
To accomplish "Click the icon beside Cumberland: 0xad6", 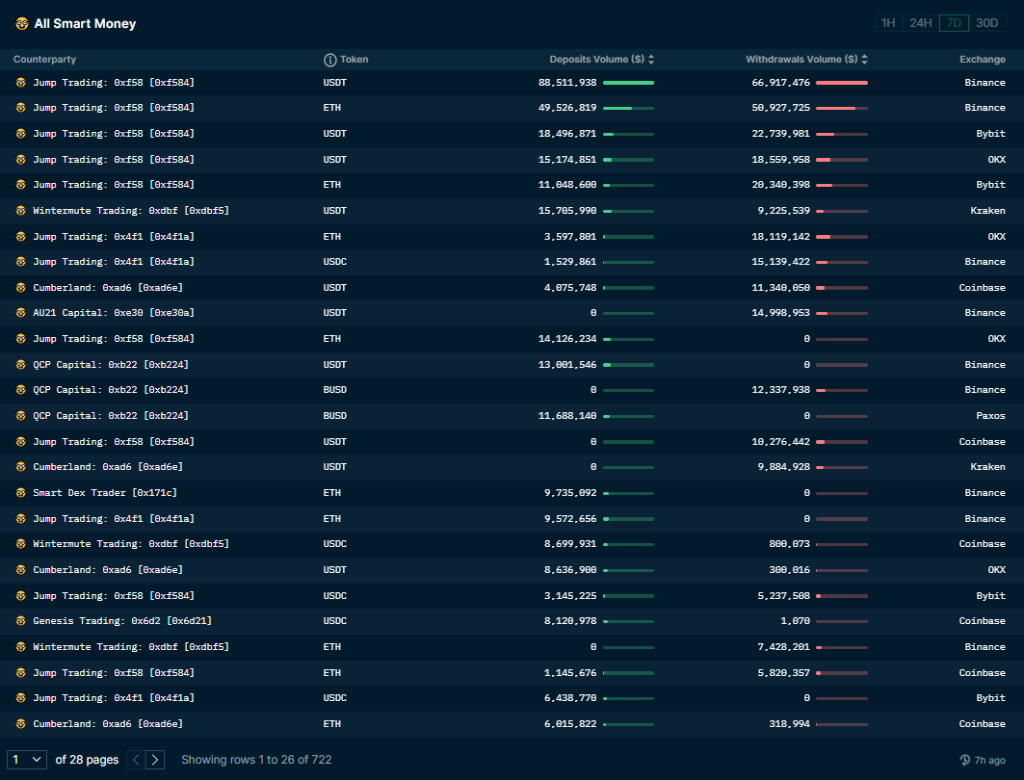I will pos(20,287).
